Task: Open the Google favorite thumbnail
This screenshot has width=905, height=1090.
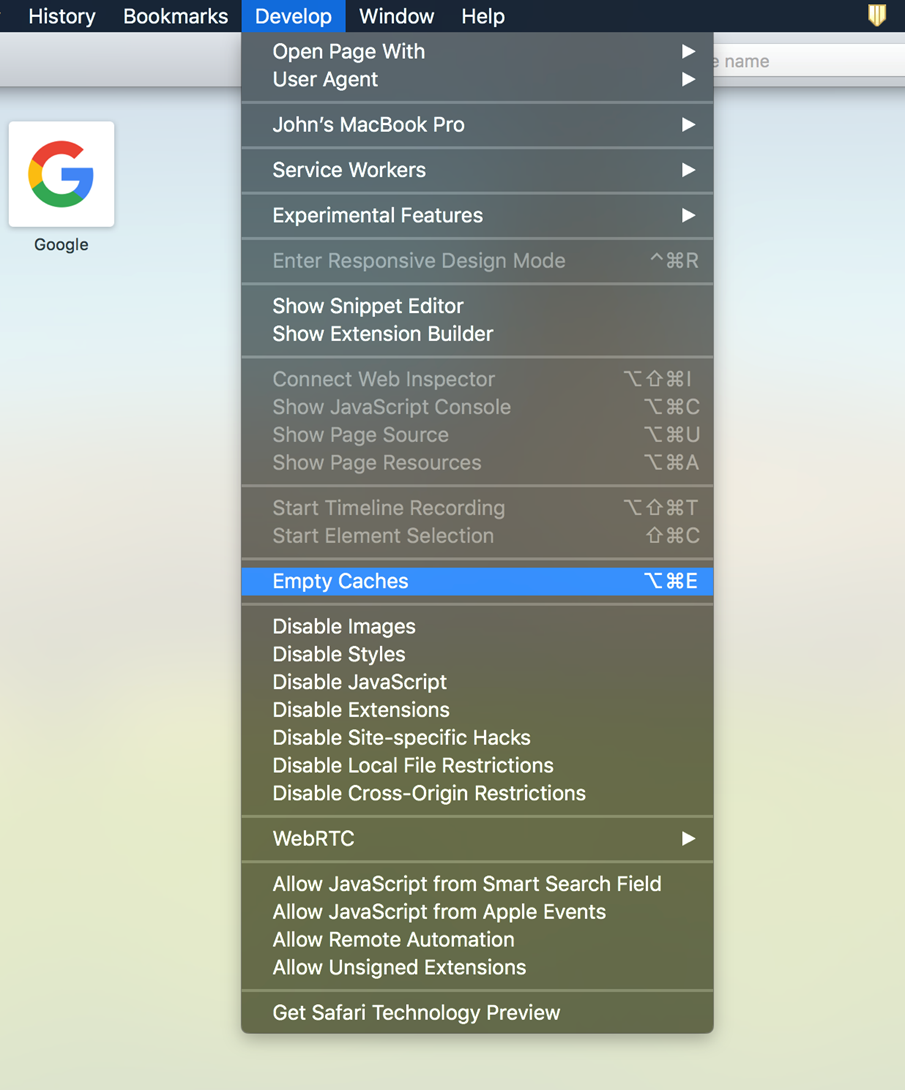Action: coord(61,174)
